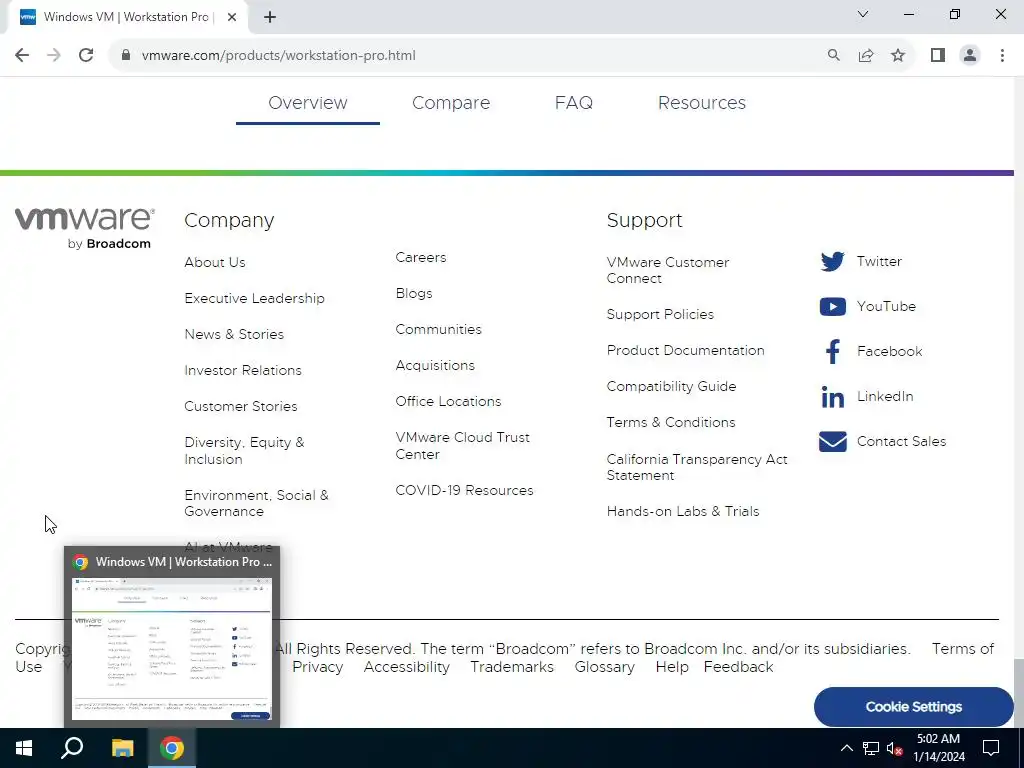1024x768 pixels.
Task: Open Environment, Social & Governance link
Action: click(x=256, y=503)
